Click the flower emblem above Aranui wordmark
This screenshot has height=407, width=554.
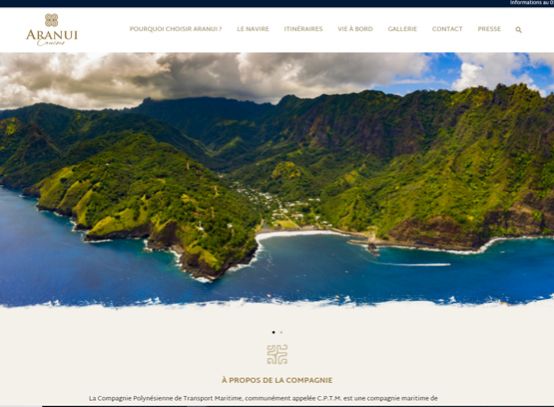point(52,20)
